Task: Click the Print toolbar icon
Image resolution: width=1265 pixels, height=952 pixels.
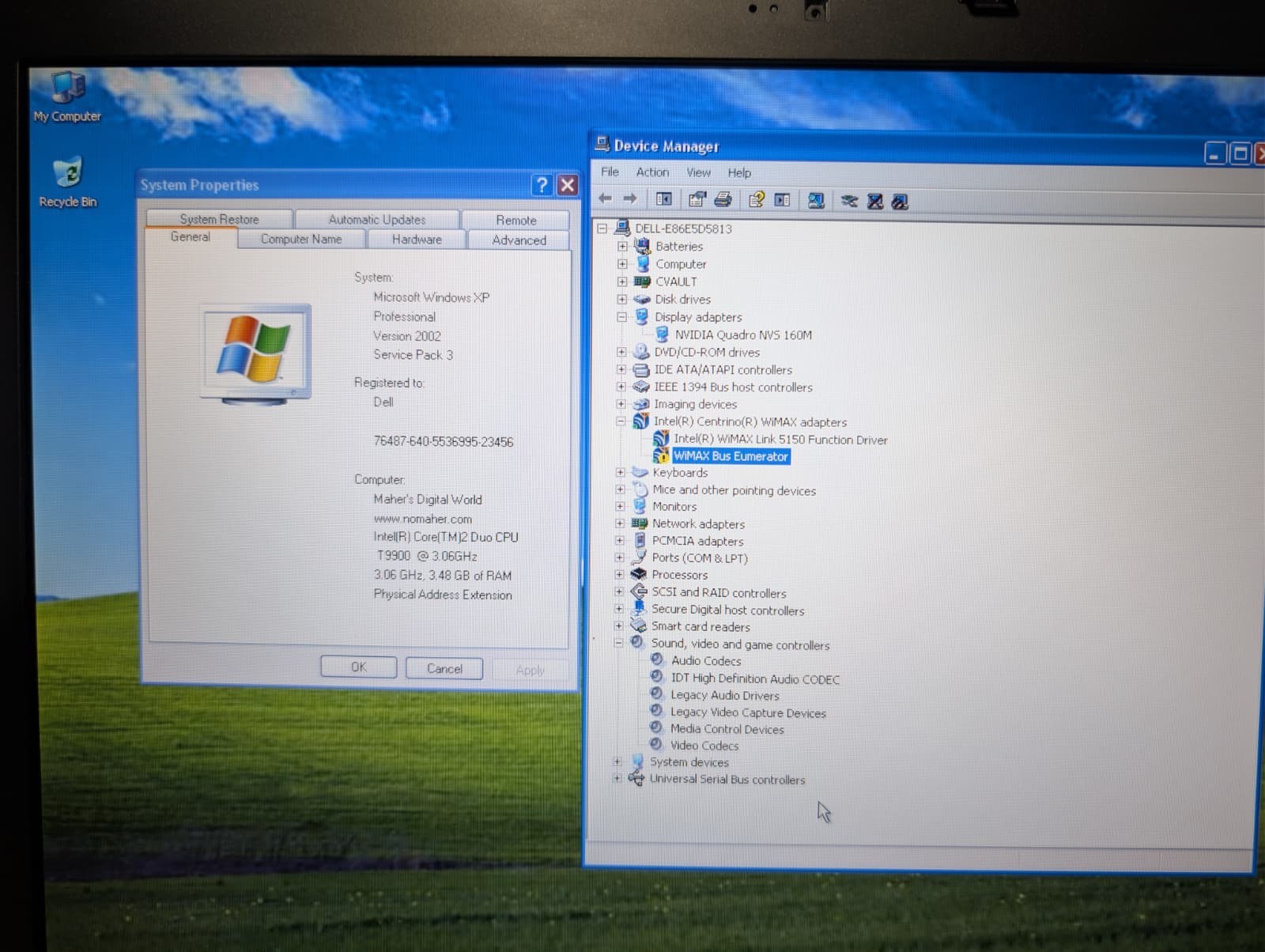Action: pyautogui.click(x=723, y=200)
